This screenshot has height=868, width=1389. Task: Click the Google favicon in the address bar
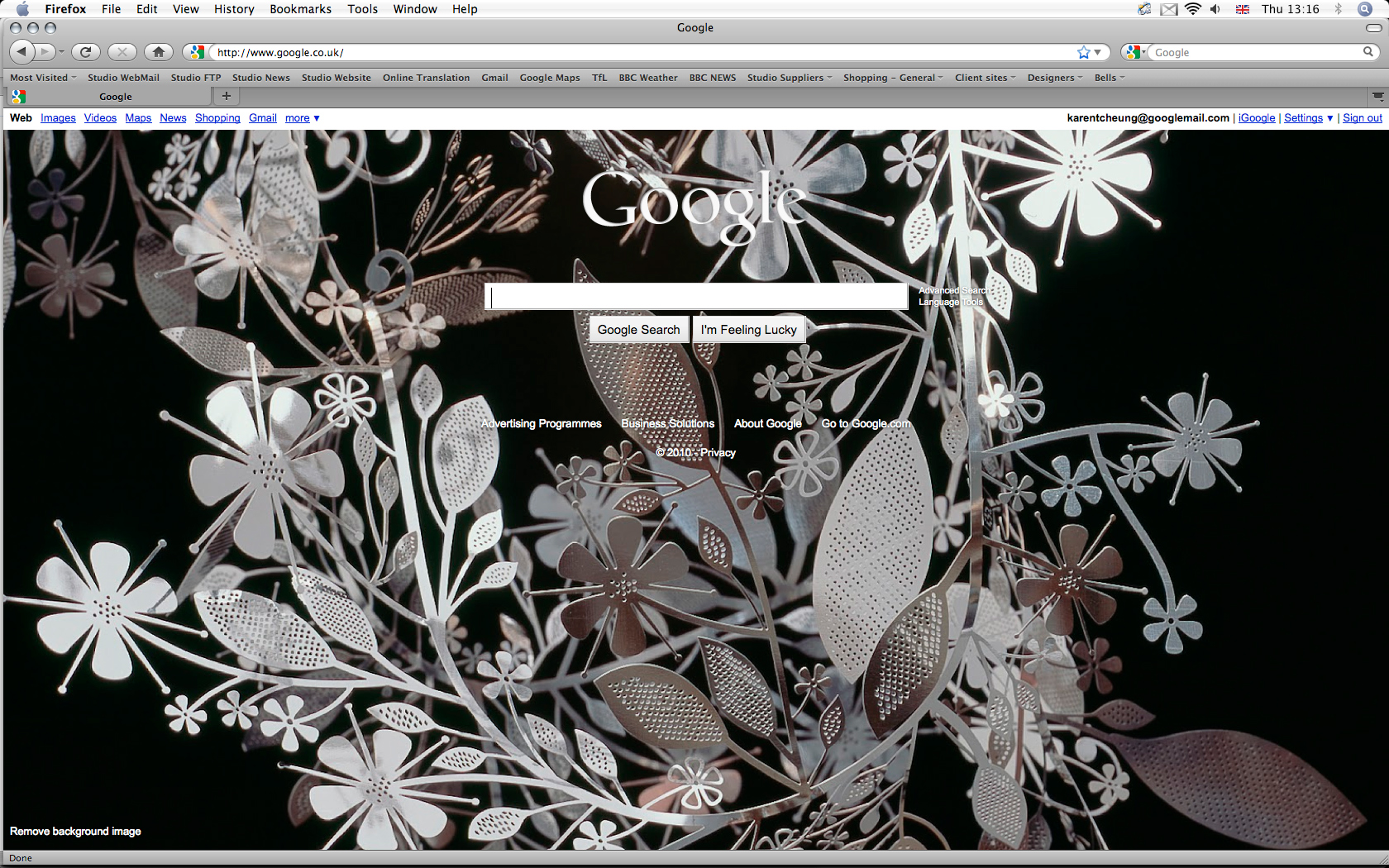pyautogui.click(x=197, y=52)
